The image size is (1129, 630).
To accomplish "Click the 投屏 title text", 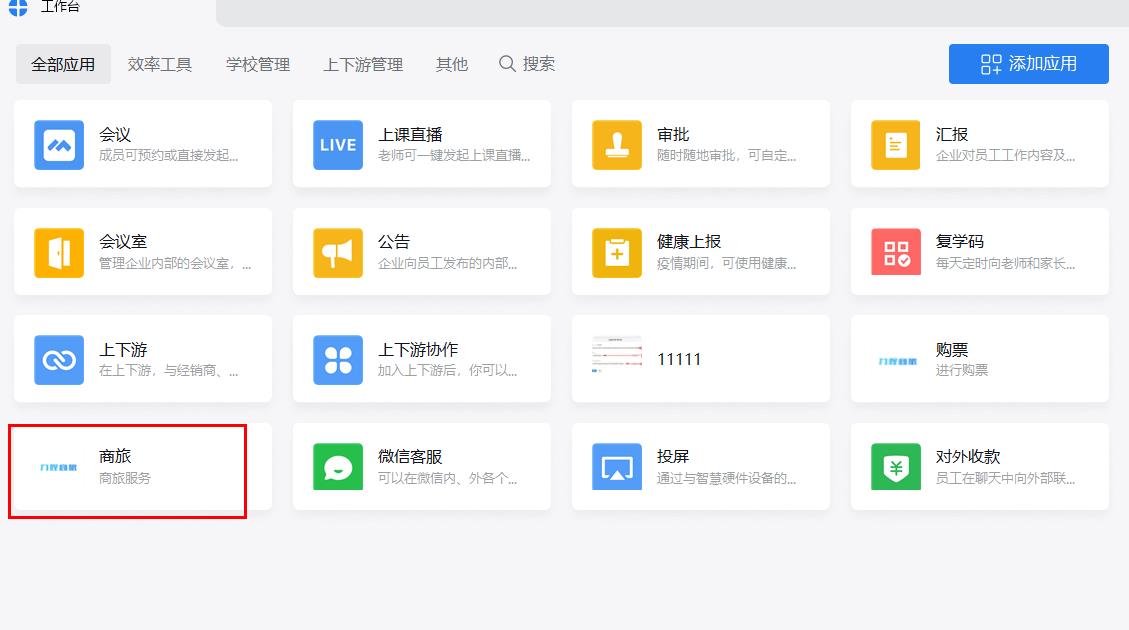I will 673,456.
